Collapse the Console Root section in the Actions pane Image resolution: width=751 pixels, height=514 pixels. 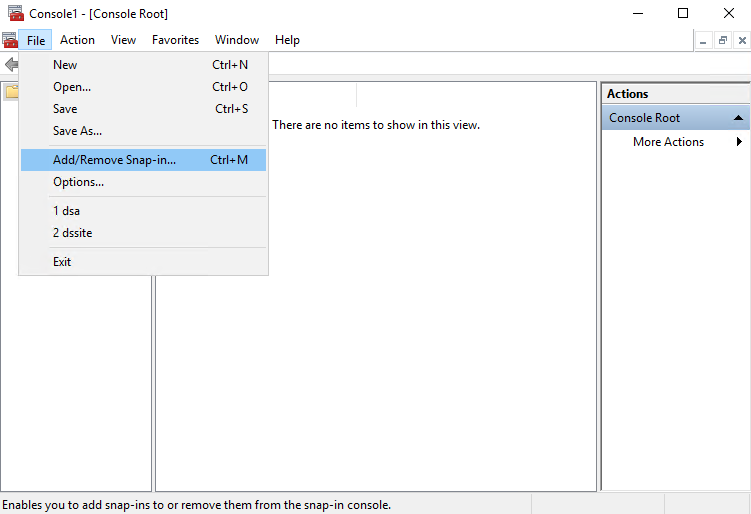pos(738,118)
